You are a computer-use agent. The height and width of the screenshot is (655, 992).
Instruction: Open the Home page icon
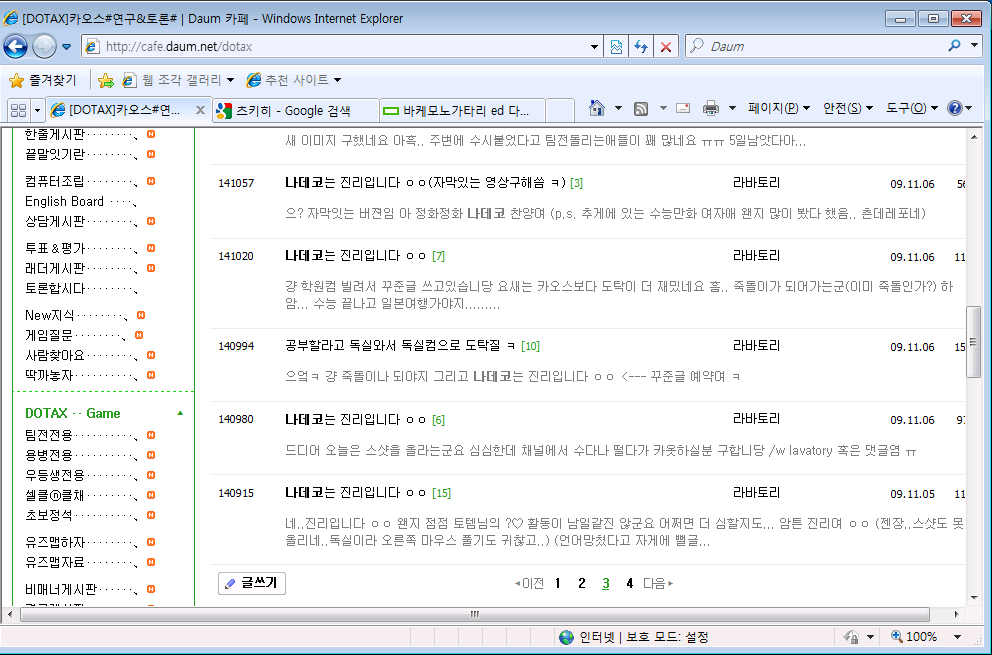(597, 108)
